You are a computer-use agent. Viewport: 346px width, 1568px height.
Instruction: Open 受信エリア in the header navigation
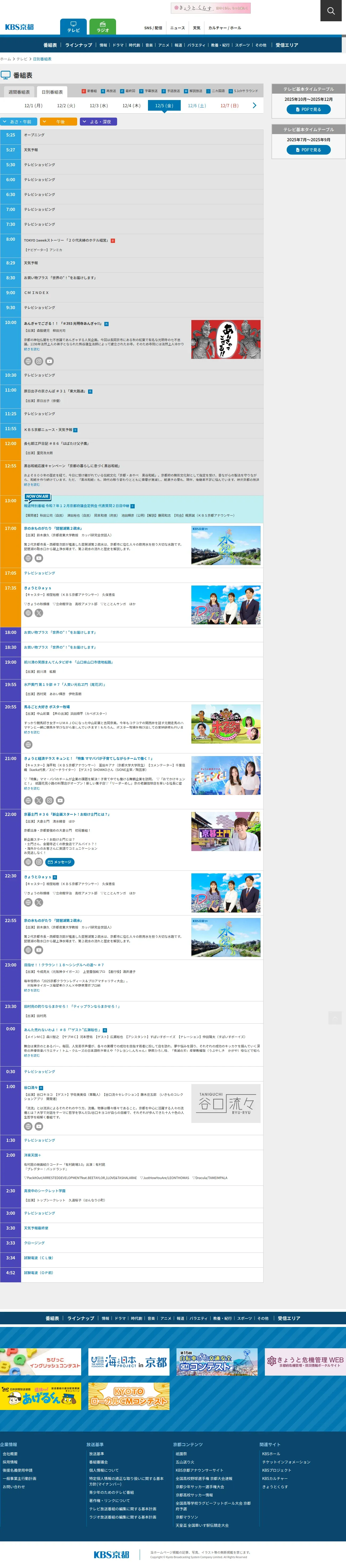pos(287,45)
